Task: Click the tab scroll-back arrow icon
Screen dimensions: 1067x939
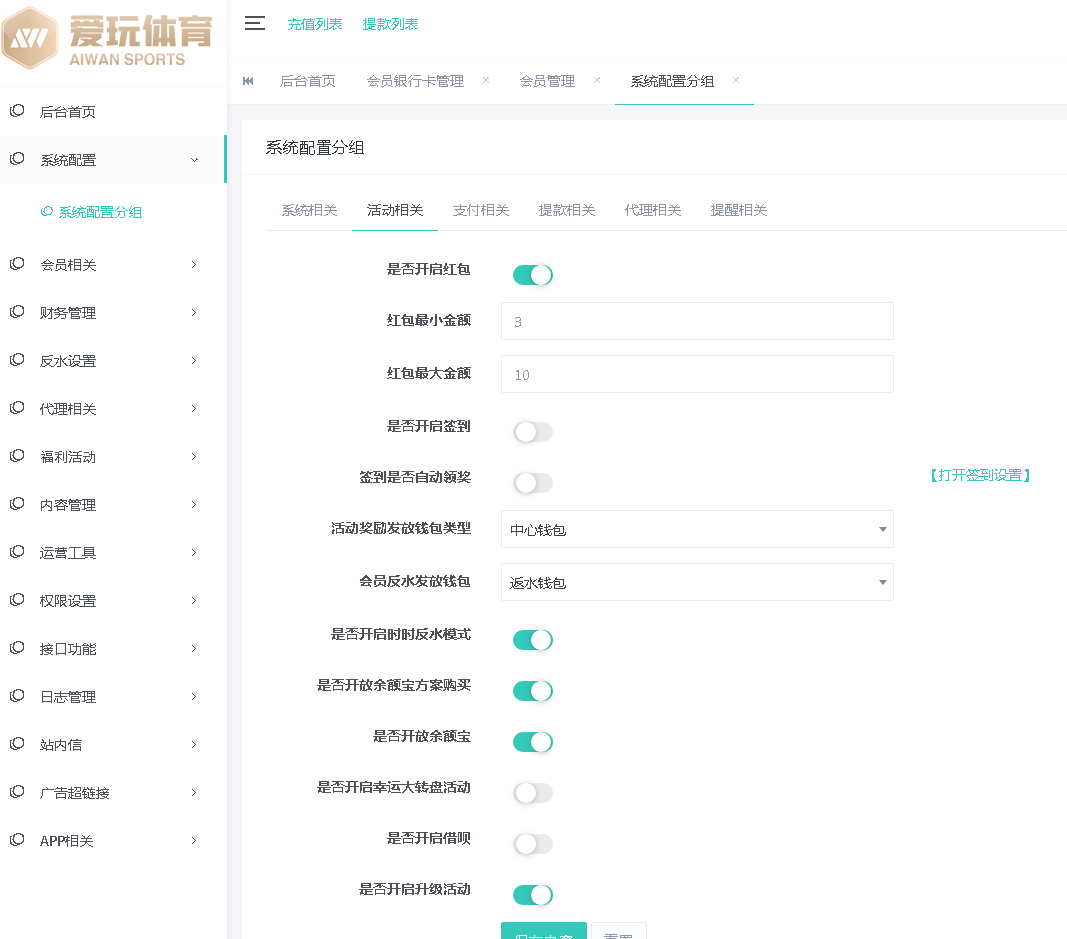Action: tap(248, 81)
